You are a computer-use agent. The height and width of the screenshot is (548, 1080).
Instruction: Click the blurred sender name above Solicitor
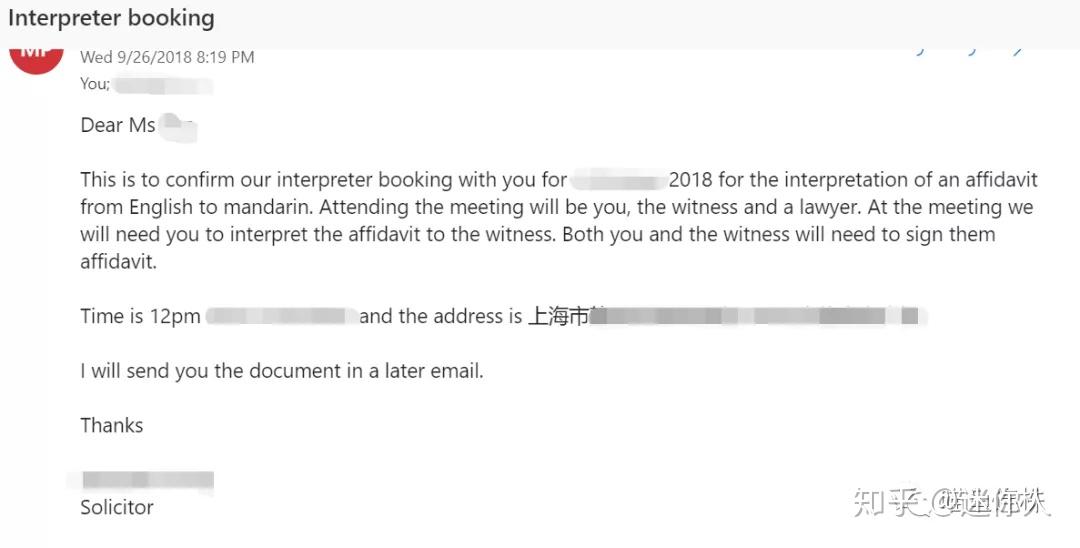147,481
